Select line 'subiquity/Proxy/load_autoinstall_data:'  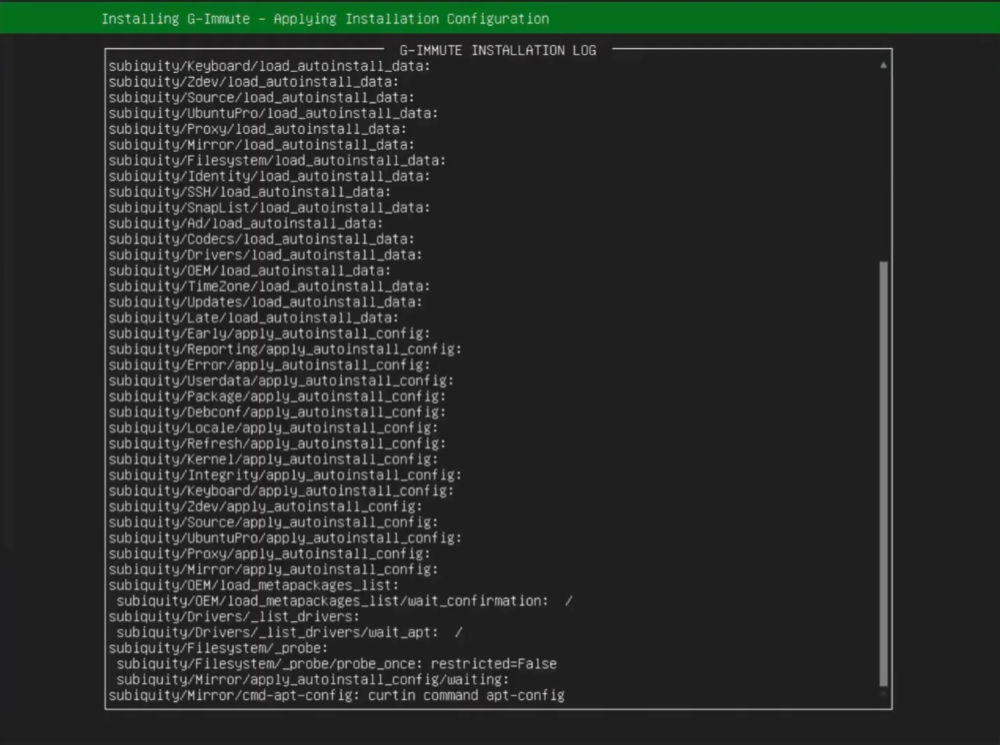pos(257,129)
